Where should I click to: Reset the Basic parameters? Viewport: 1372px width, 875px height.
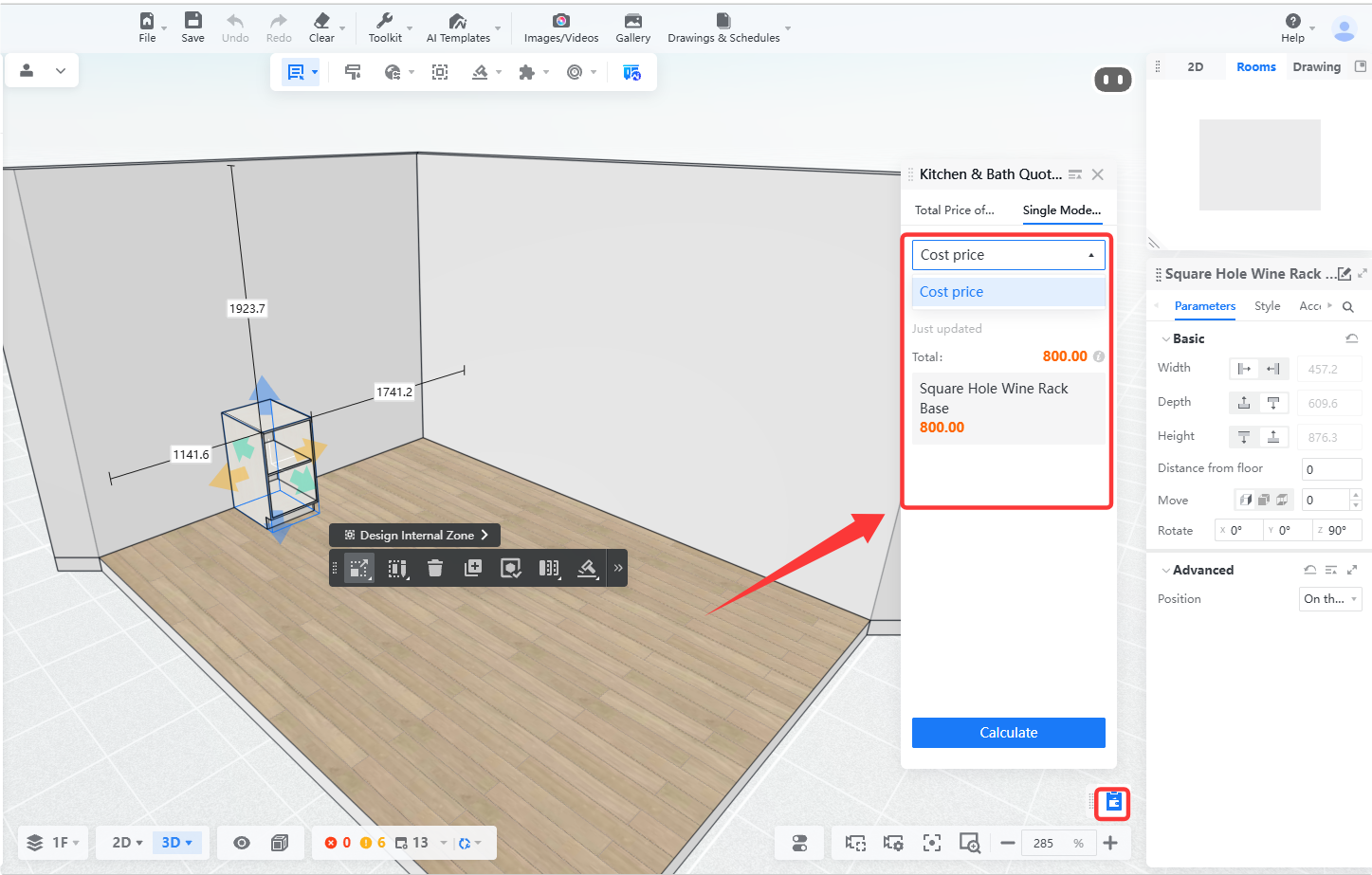[x=1352, y=338]
